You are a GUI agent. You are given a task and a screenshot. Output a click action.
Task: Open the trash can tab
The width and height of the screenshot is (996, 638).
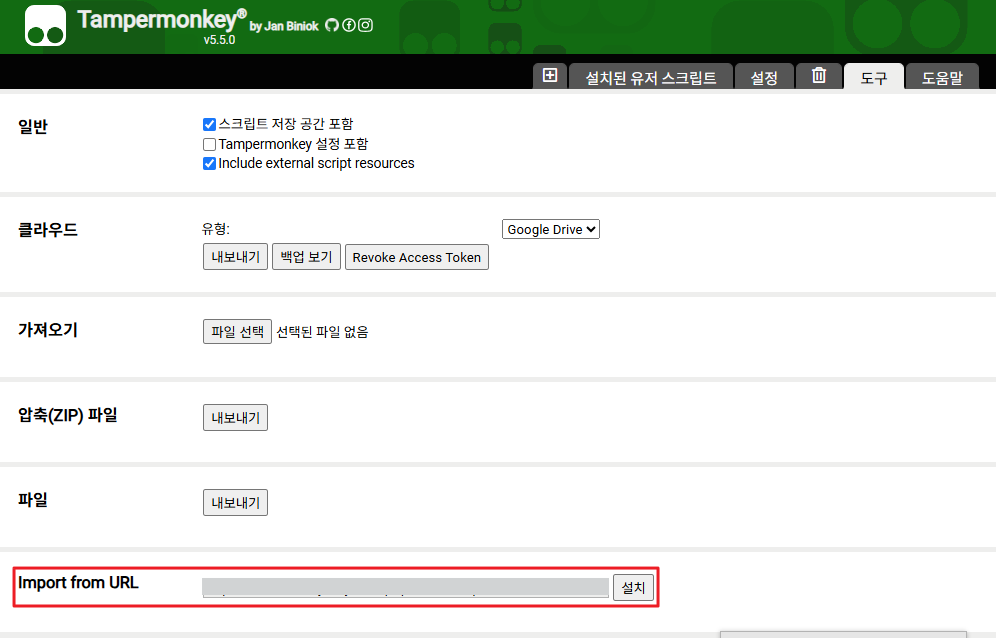click(819, 76)
